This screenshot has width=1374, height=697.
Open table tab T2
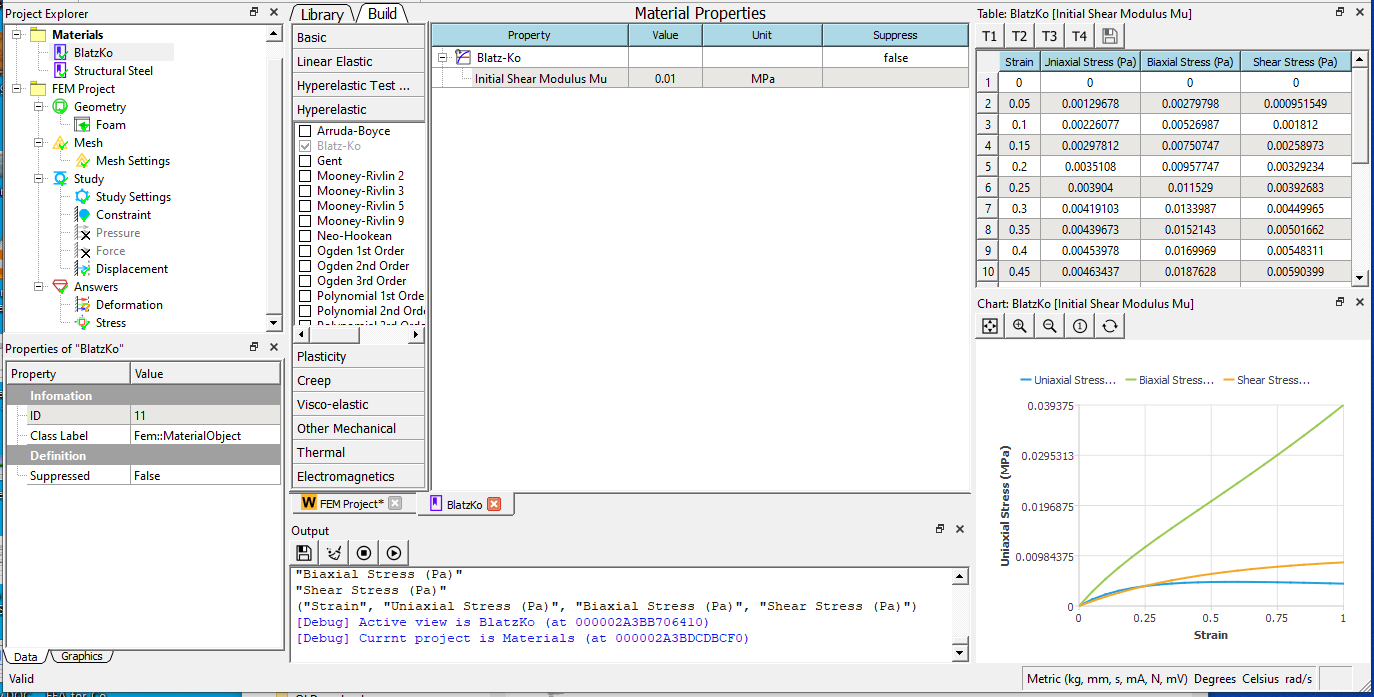pyautogui.click(x=1019, y=36)
